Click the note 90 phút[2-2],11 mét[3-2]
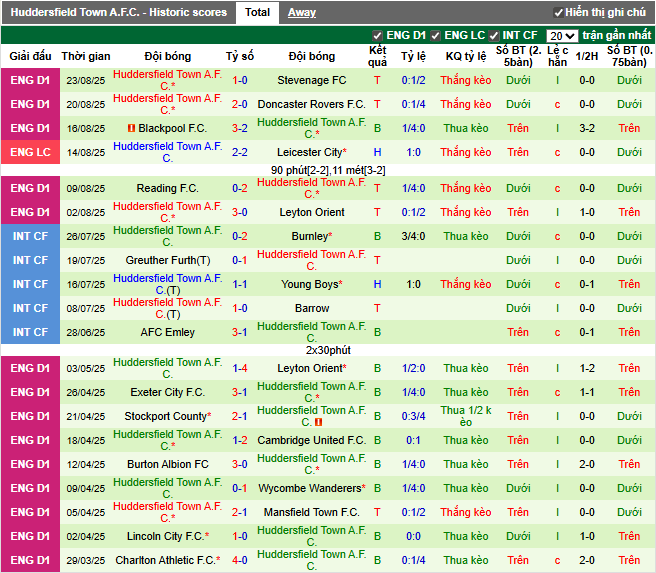The height and width of the screenshot is (573, 656). [x=328, y=170]
